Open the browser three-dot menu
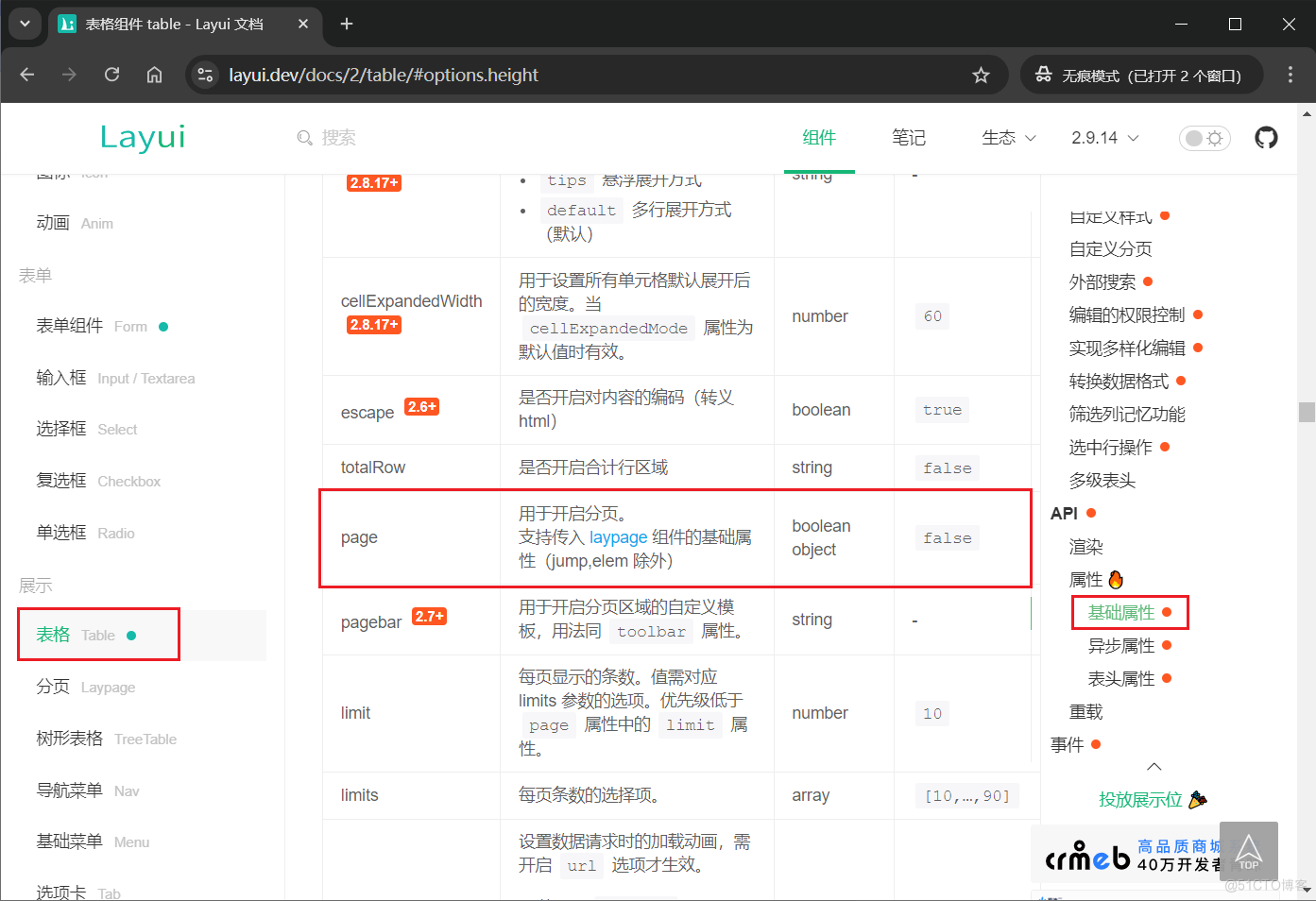The width and height of the screenshot is (1316, 901). (x=1290, y=75)
